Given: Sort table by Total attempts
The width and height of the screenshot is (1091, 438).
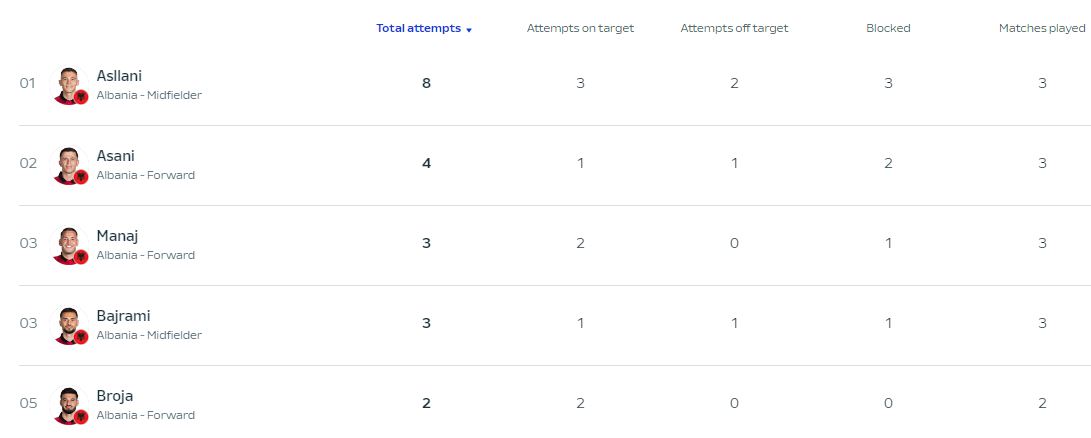Looking at the screenshot, I should (418, 29).
